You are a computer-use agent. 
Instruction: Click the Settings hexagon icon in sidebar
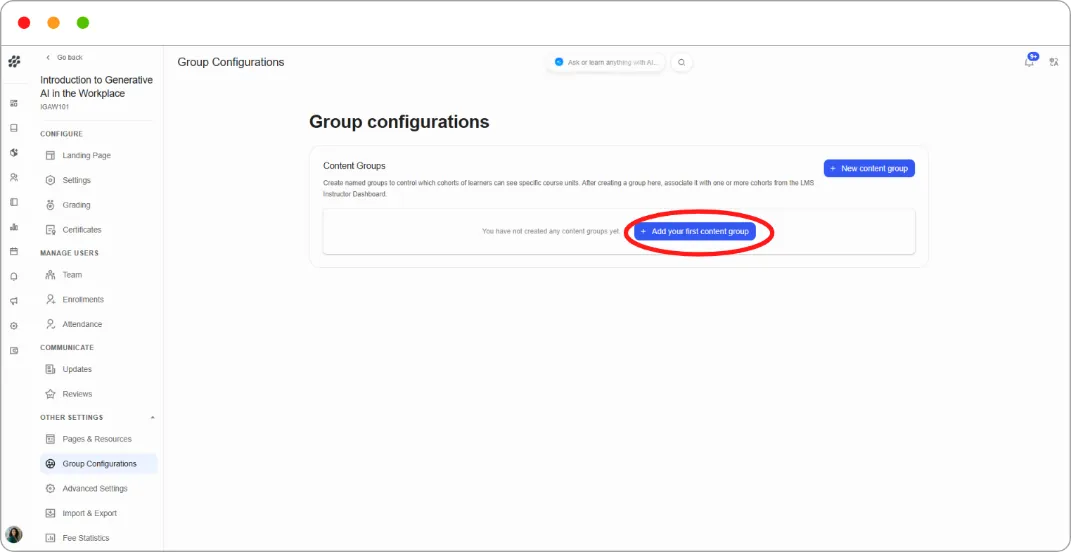coord(50,180)
